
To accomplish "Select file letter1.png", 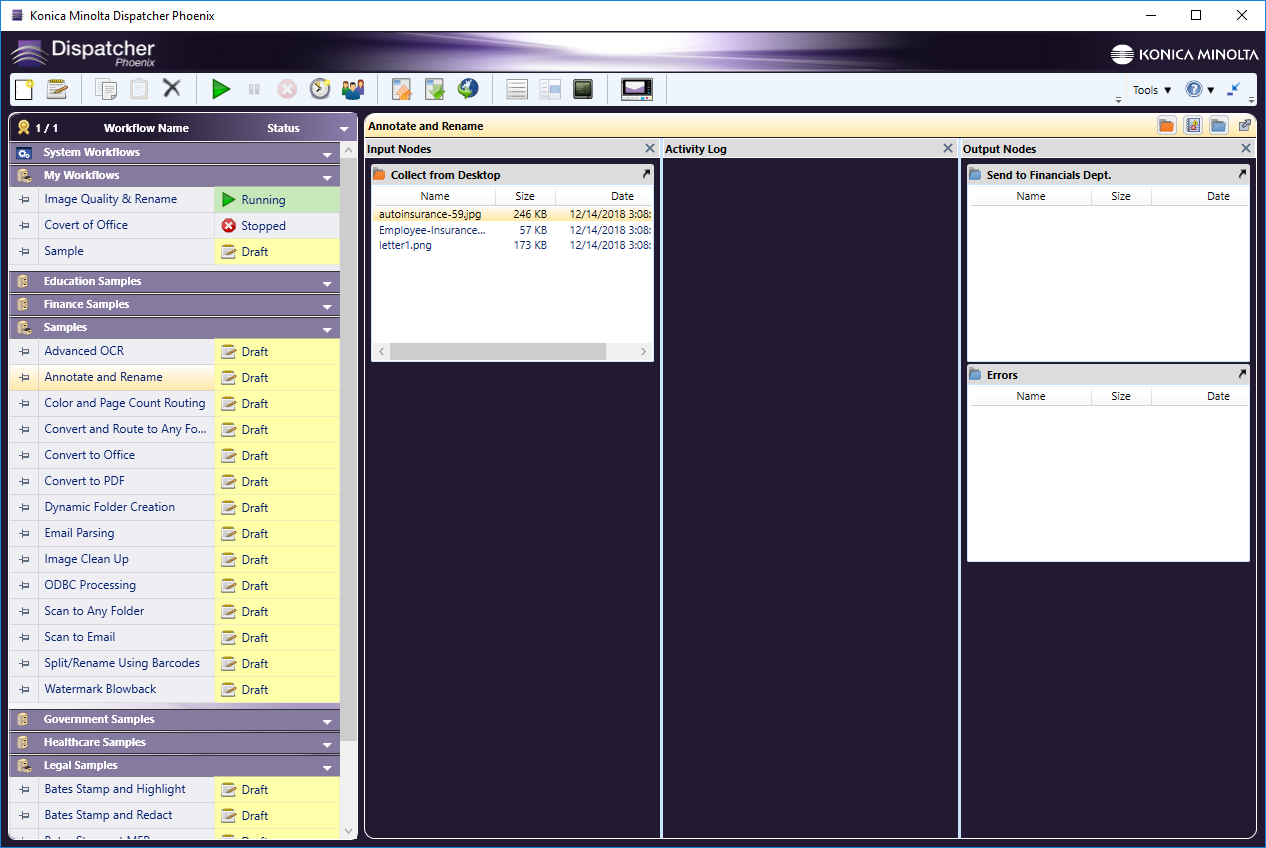I will pyautogui.click(x=512, y=246).
